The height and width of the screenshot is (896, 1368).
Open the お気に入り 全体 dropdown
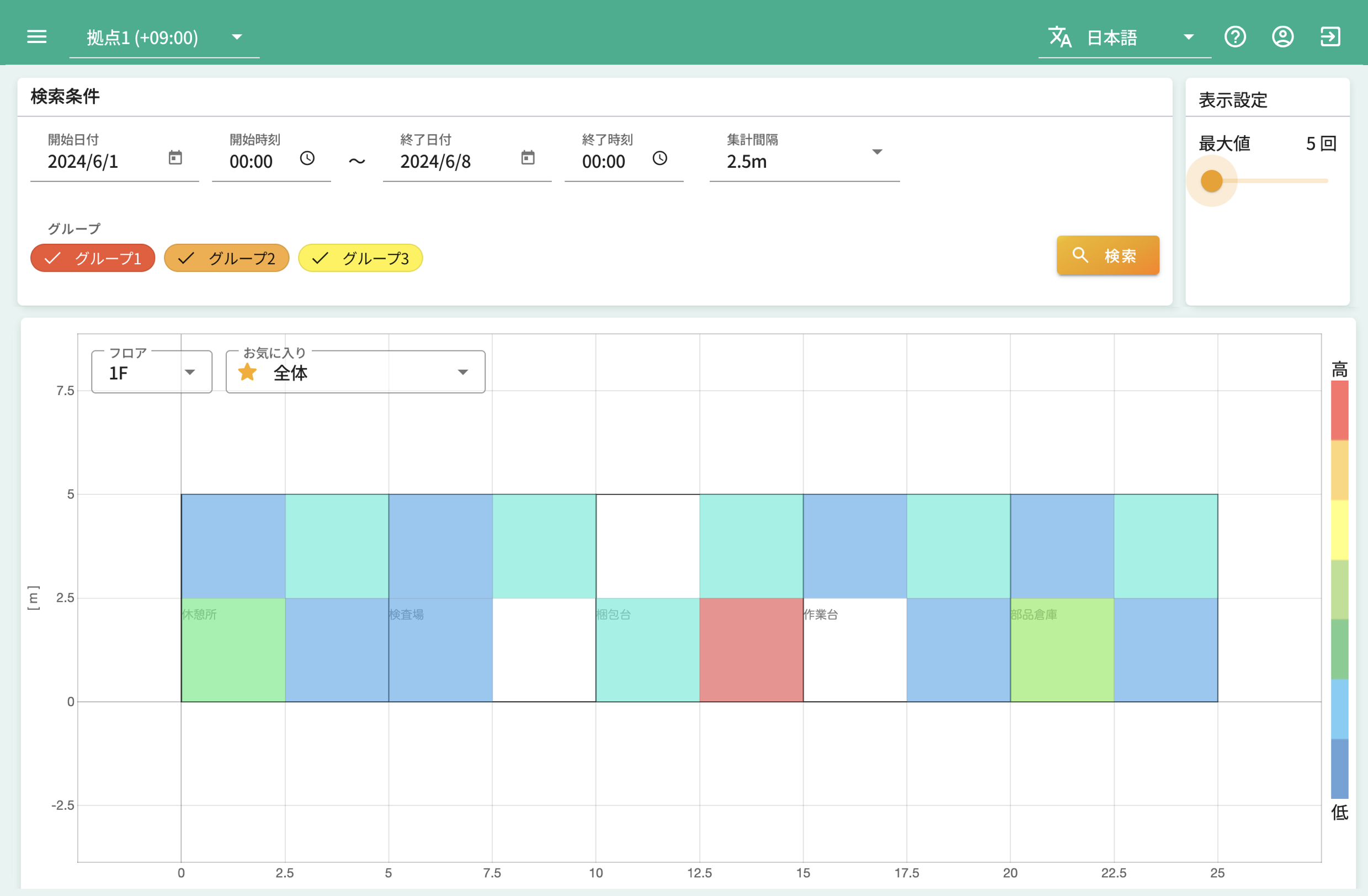(x=355, y=372)
